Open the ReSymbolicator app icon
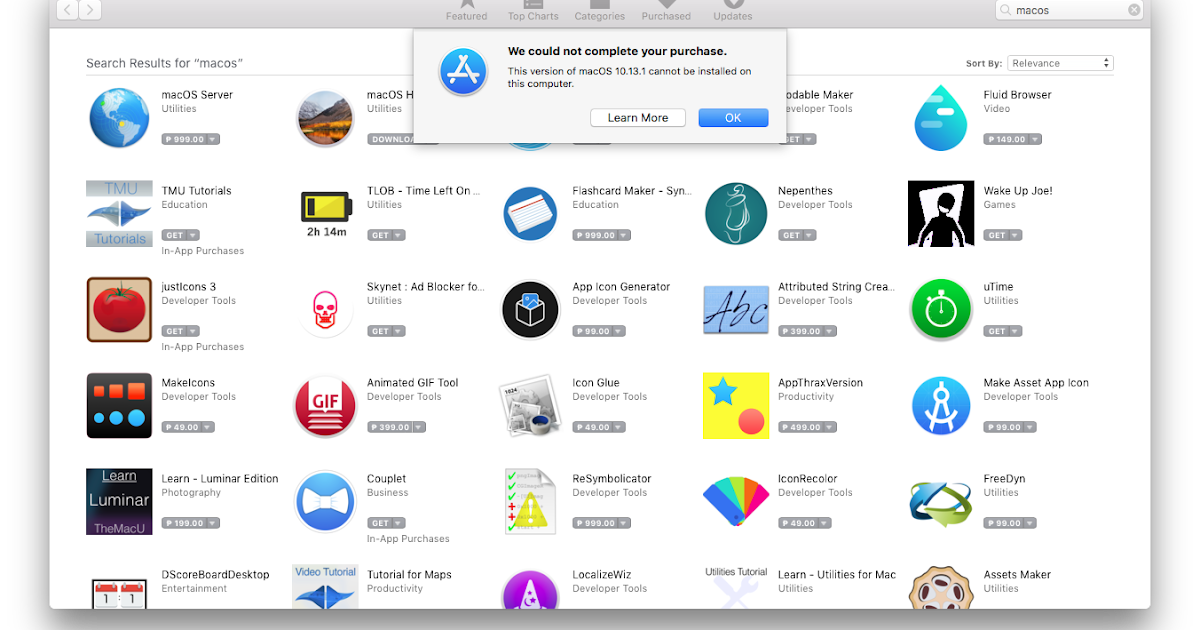This screenshot has height=630, width=1200. (530, 502)
